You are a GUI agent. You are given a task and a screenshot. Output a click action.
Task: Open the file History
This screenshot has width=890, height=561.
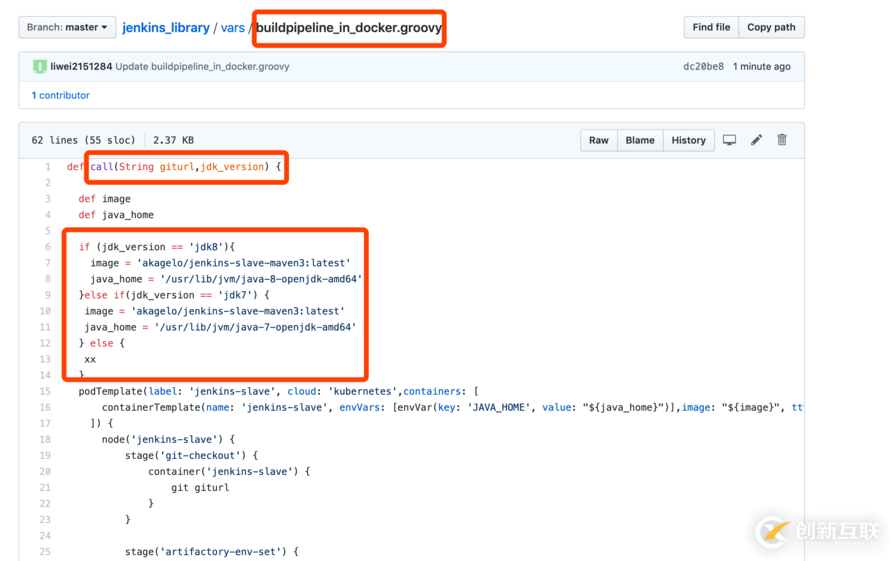[688, 140]
